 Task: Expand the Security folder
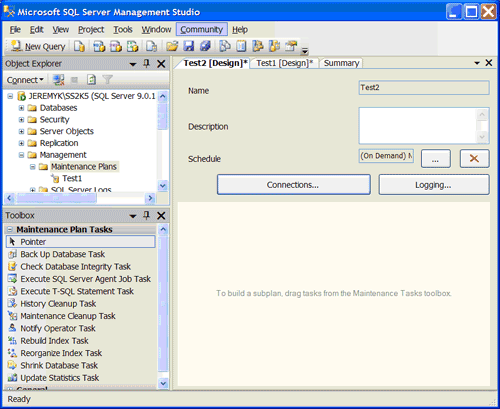pyautogui.click(x=21, y=120)
